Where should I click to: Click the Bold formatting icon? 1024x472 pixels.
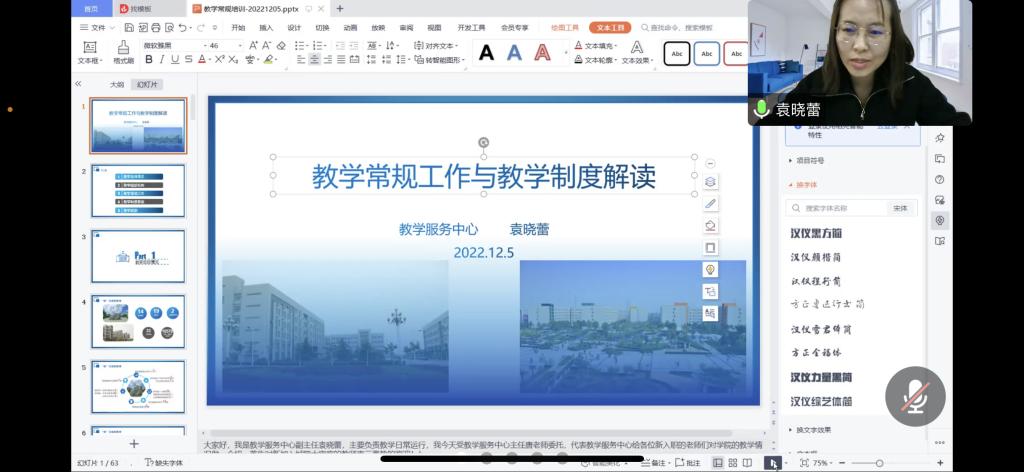(149, 60)
